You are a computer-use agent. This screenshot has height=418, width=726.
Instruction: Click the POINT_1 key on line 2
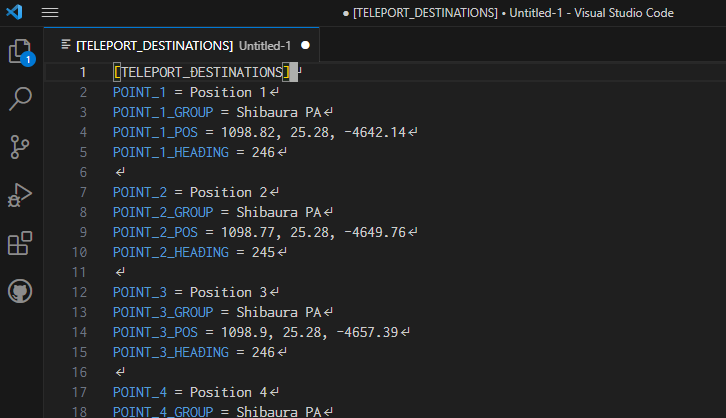pos(139,92)
